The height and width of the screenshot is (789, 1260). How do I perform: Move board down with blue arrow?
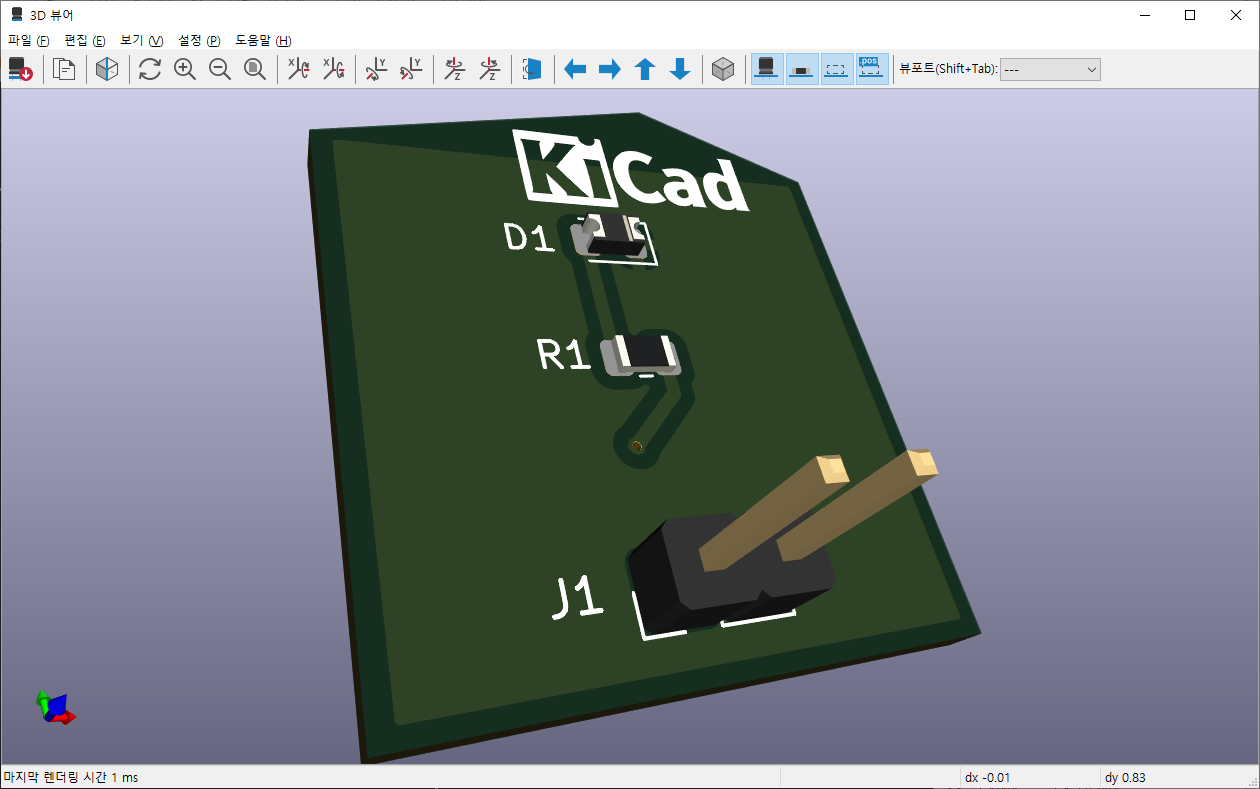[680, 69]
